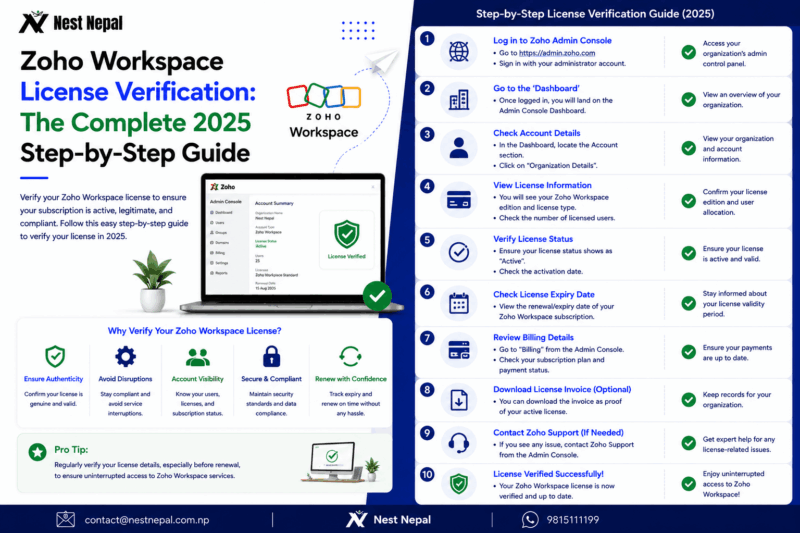Viewport: 800px width, 533px height.
Task: Click the 'Check License Expiry Date' heading
Action: click(544, 294)
